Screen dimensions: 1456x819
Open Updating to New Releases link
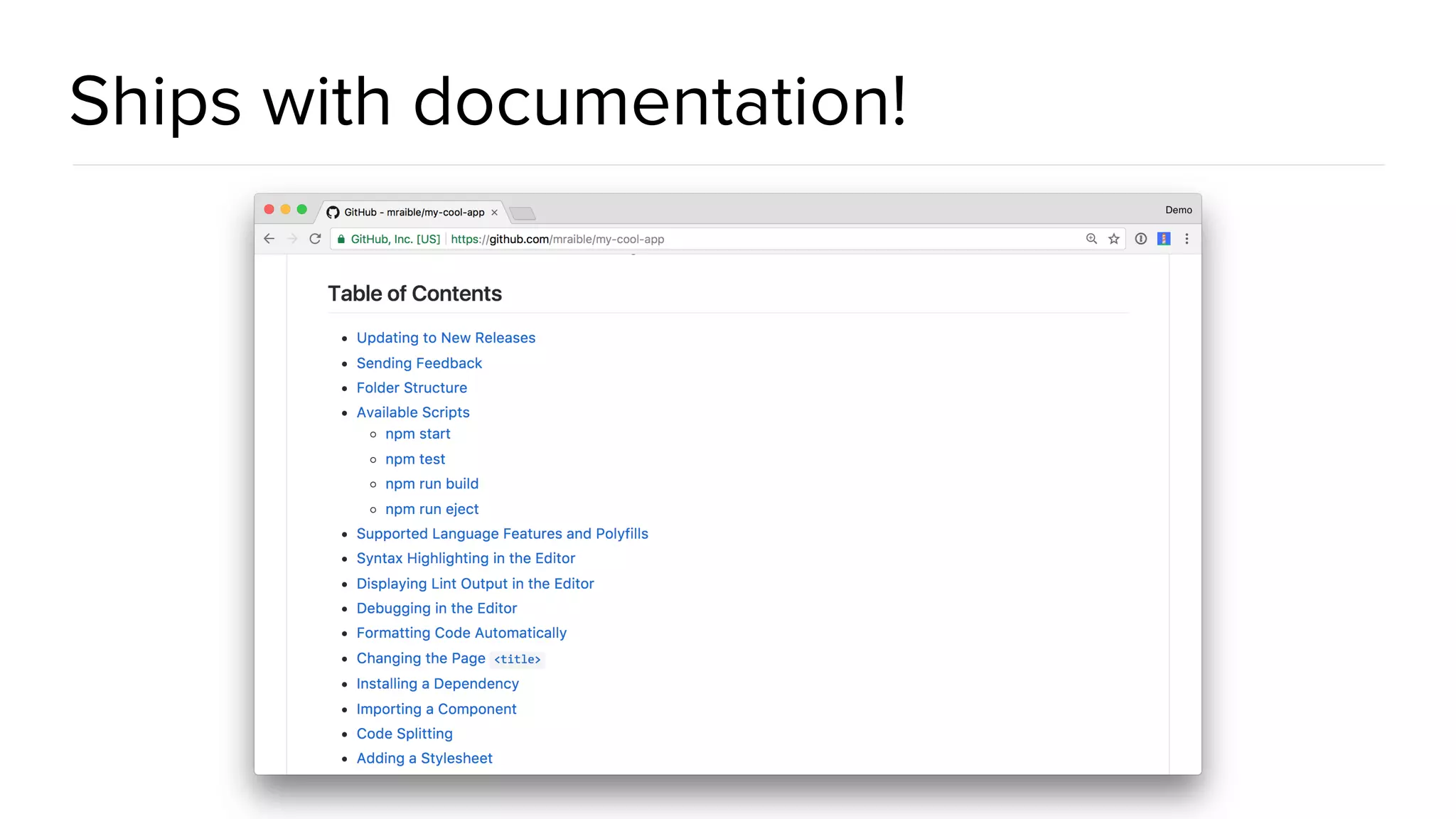point(446,338)
